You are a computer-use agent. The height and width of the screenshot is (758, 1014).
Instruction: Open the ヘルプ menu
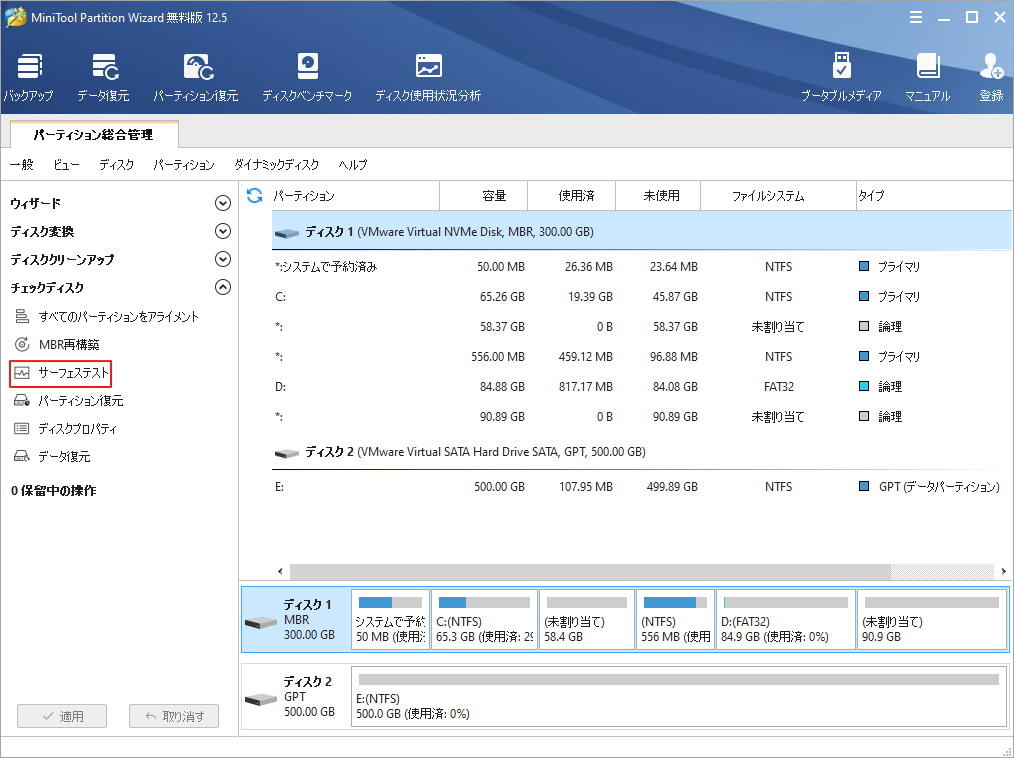click(352, 164)
